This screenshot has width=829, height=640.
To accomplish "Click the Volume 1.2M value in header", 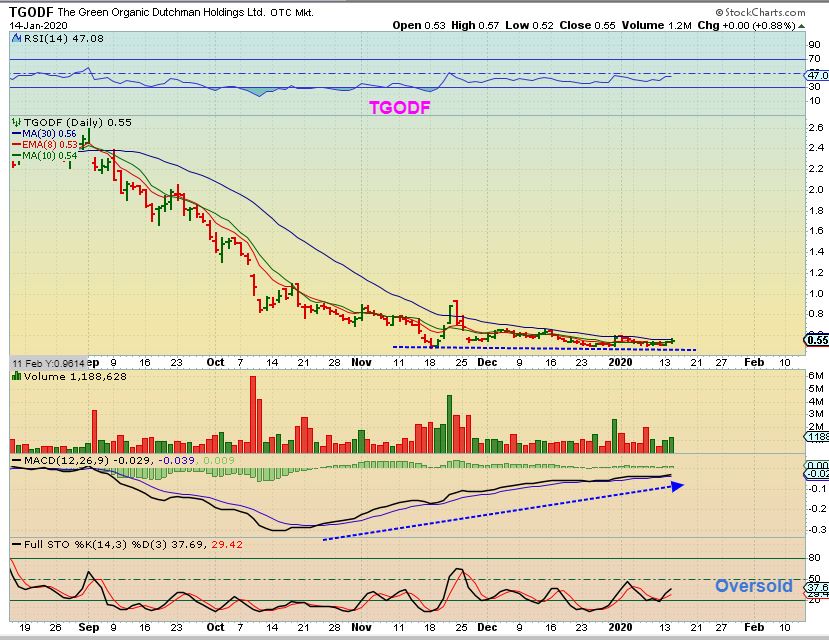I will coord(656,25).
